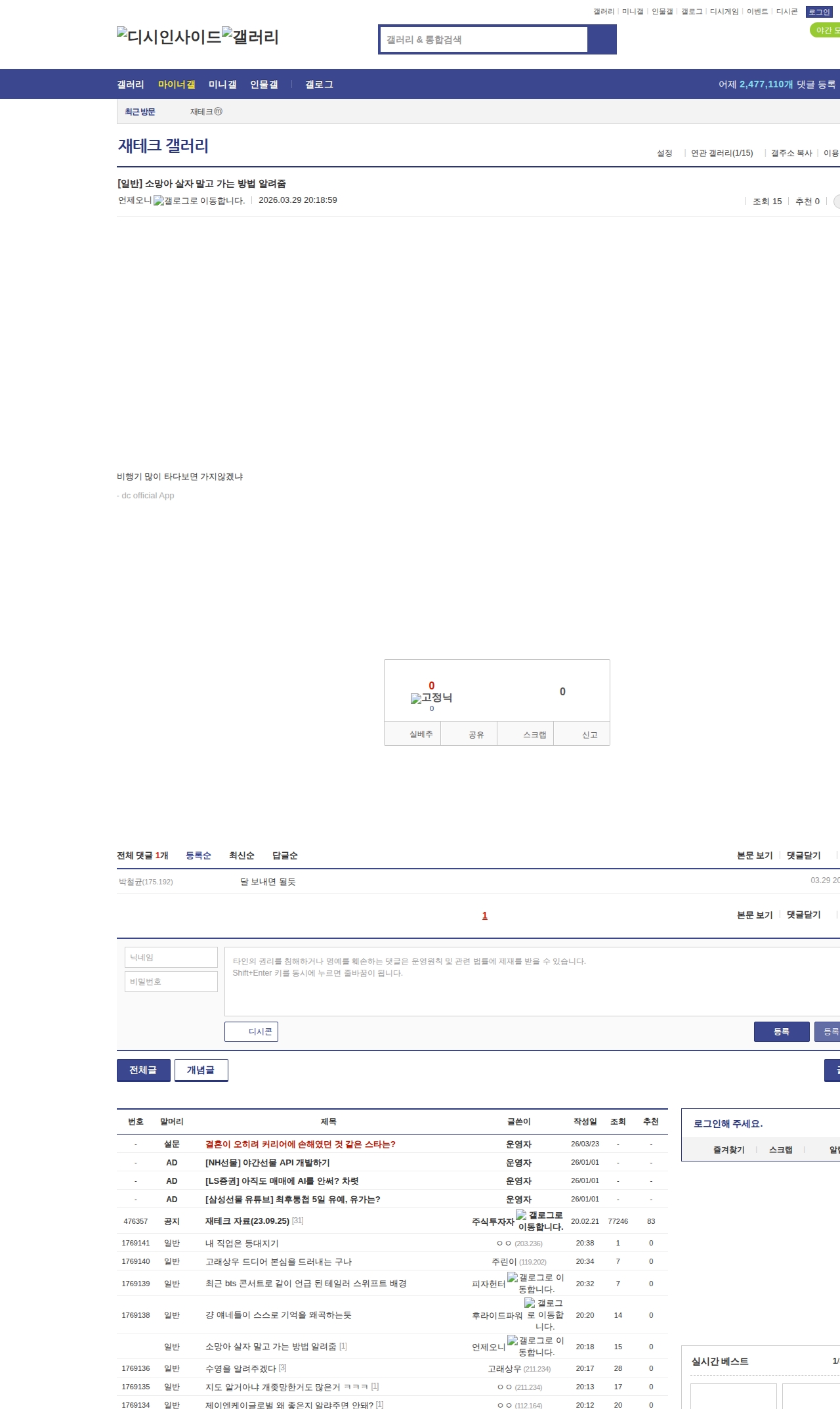The image size is (840, 1409).
Task: Open post 지도 알거아냐 개좆망한거도 많은거 ㅋㅋㅋ
Action: [x=287, y=1387]
